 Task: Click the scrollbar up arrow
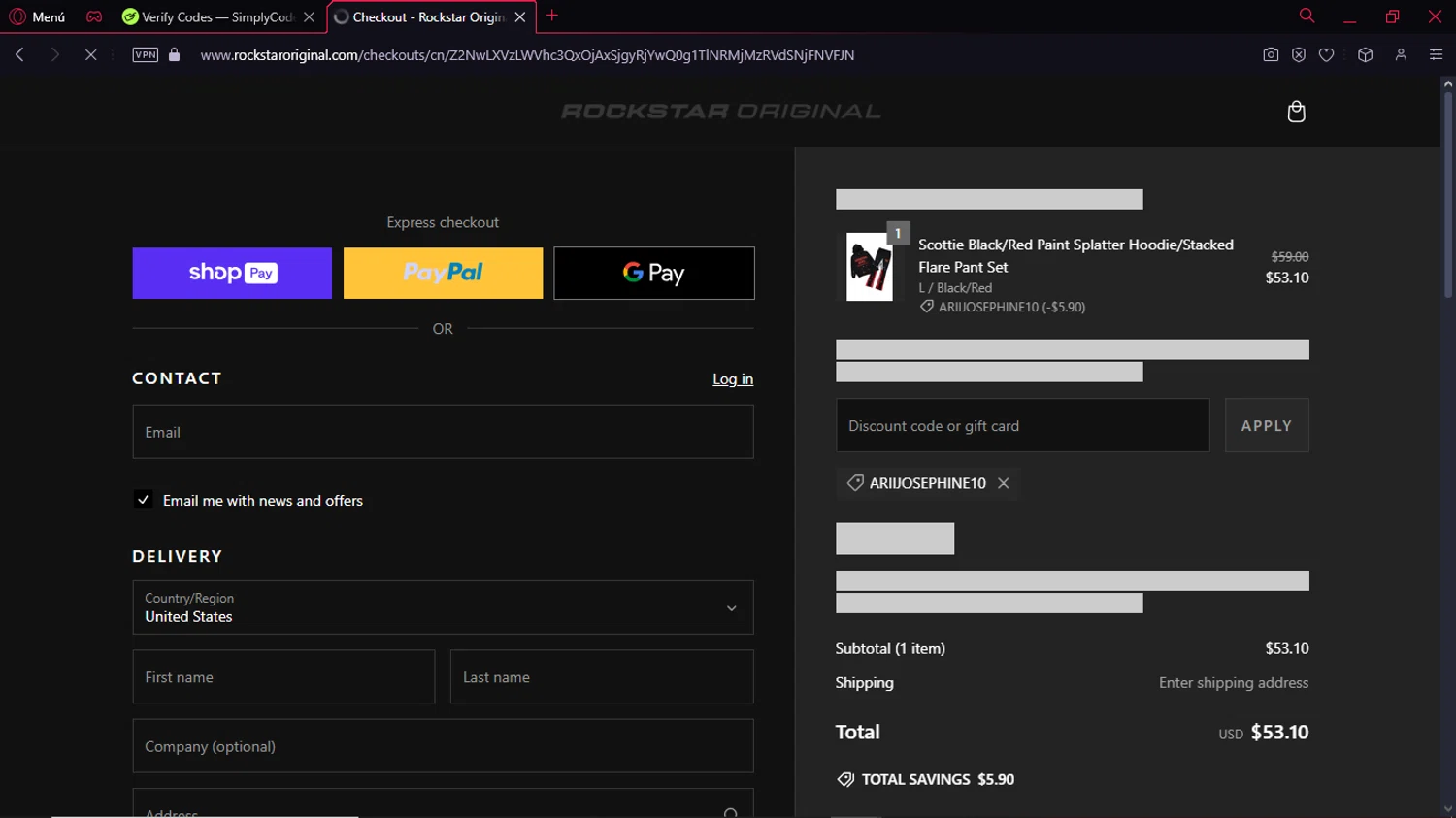[x=1447, y=84]
